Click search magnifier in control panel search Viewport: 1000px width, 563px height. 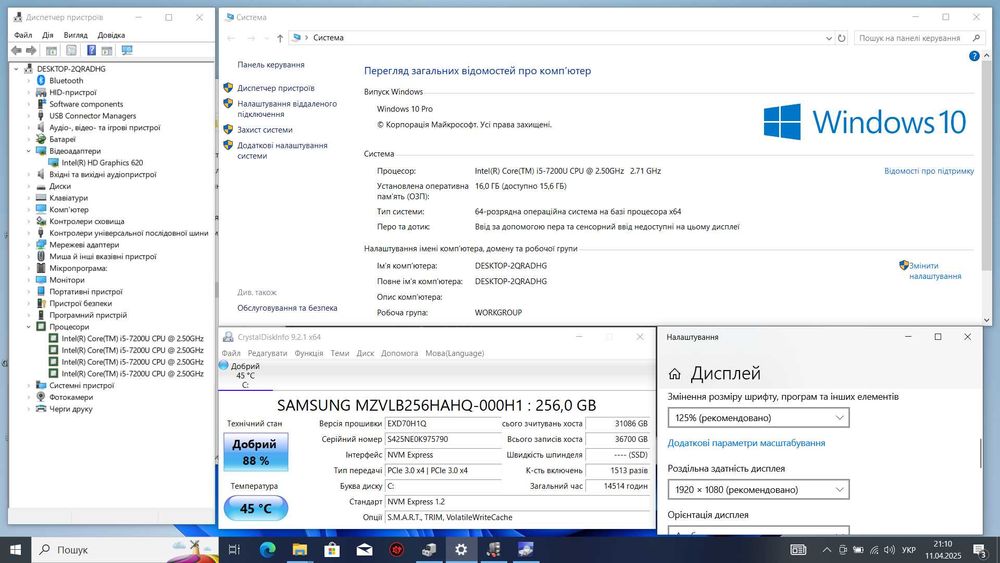point(976,38)
